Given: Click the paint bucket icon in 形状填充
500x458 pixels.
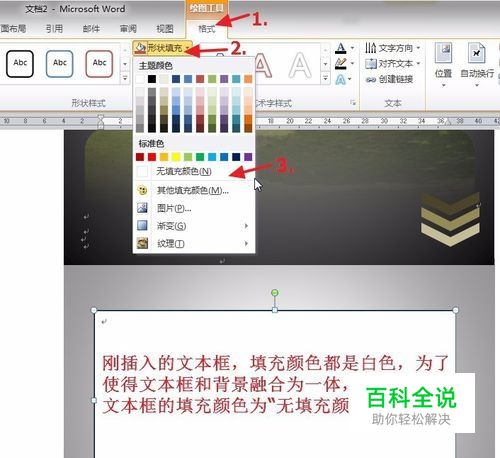Looking at the screenshot, I should pos(140,48).
